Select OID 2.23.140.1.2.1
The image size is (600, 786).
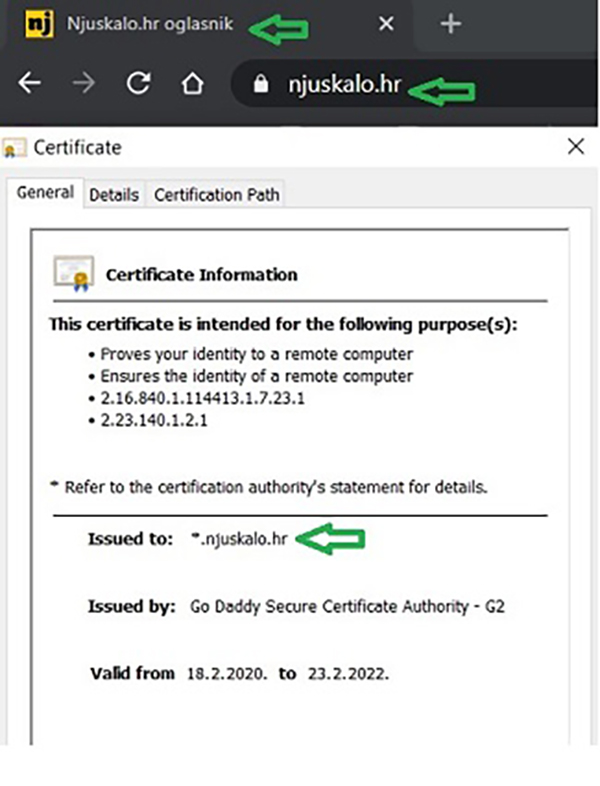point(154,420)
